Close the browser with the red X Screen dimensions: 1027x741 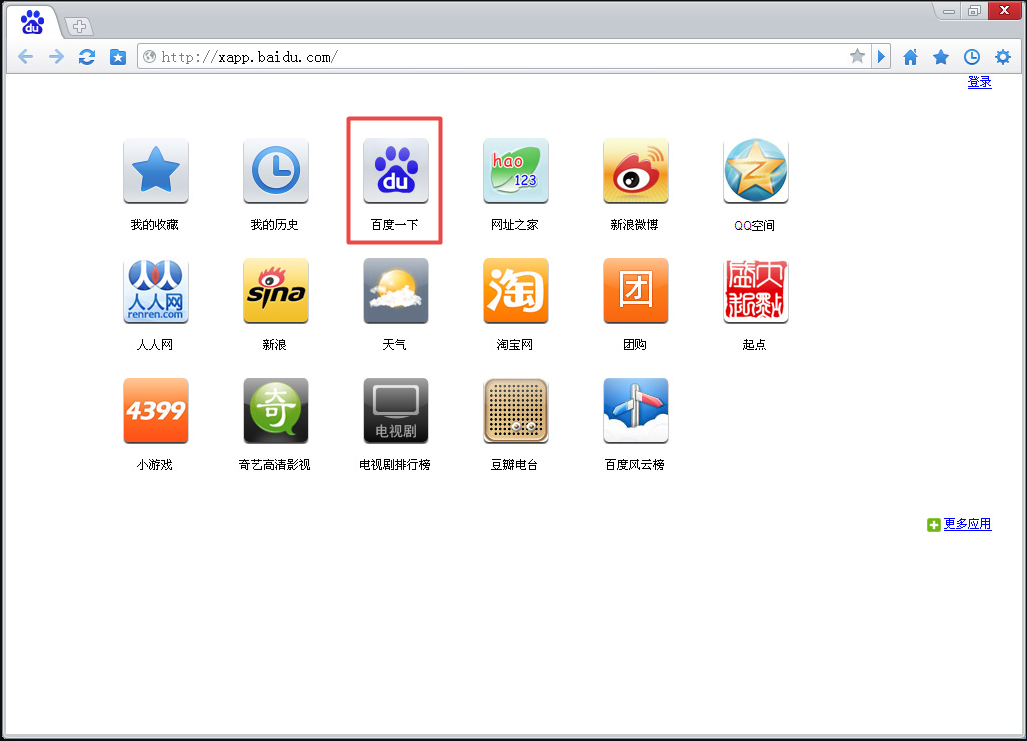point(1004,11)
